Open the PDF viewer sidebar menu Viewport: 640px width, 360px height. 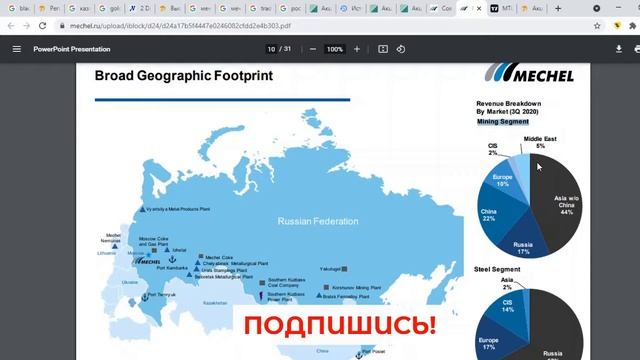tap(17, 49)
